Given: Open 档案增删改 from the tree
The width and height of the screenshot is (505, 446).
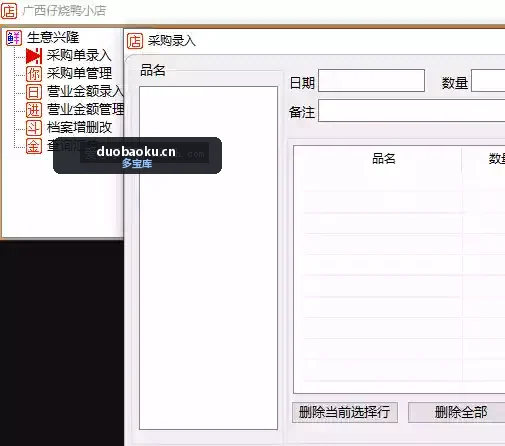Looking at the screenshot, I should pyautogui.click(x=79, y=127).
